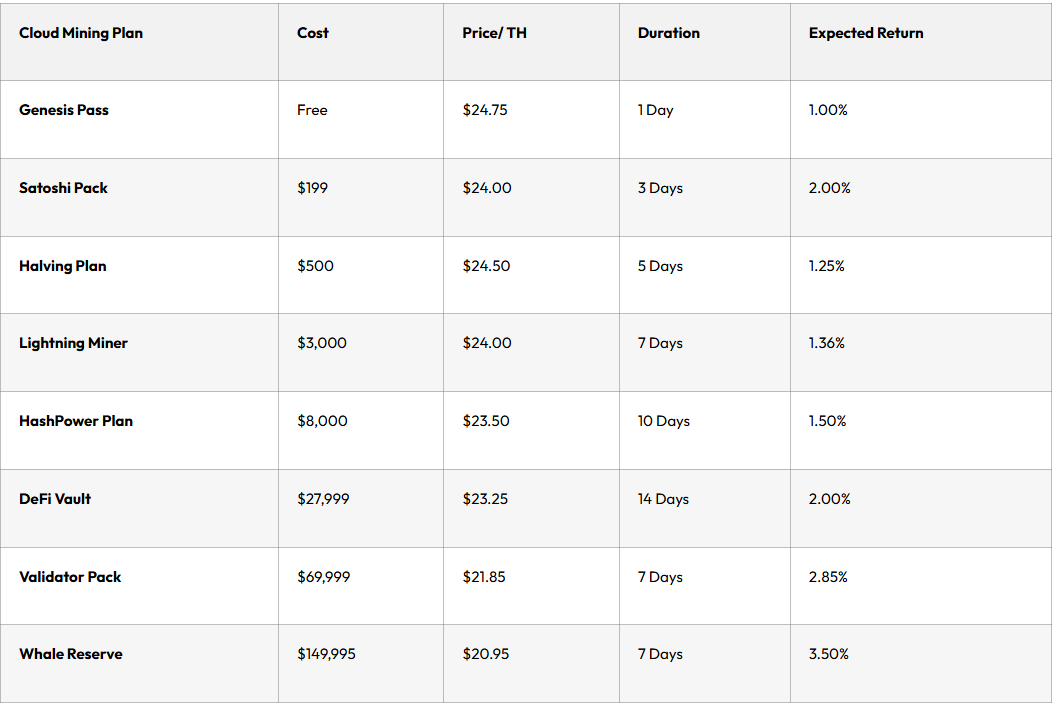Click the Cost column header

[313, 33]
